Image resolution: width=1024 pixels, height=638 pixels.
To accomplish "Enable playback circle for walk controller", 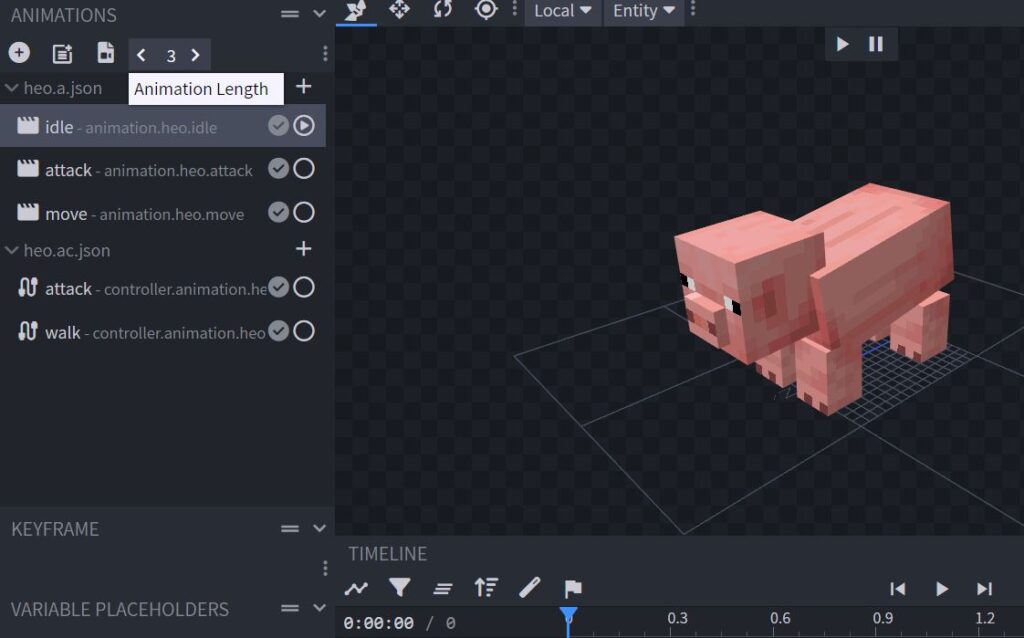I will (x=304, y=331).
